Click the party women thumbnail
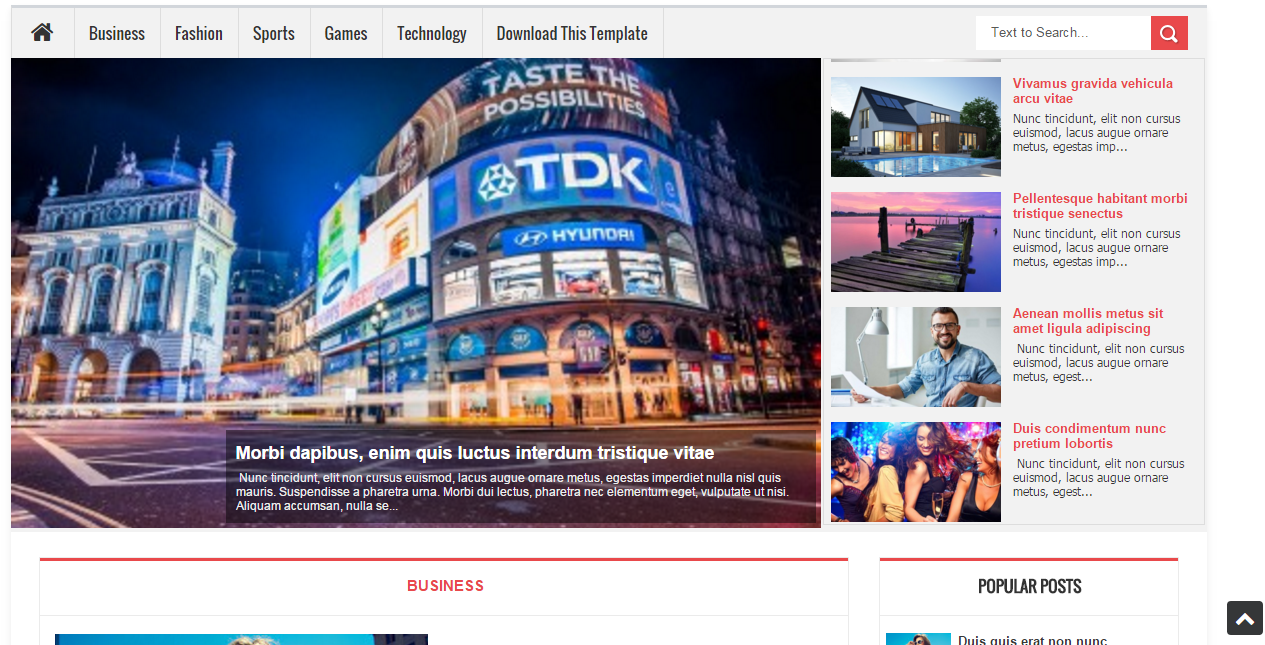 pyautogui.click(x=916, y=472)
